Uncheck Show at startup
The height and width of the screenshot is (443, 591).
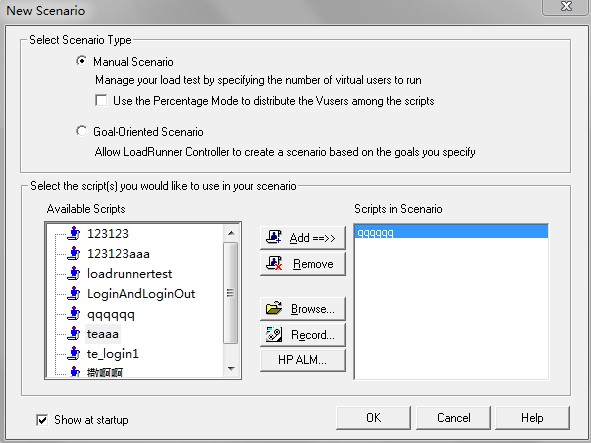click(x=42, y=420)
